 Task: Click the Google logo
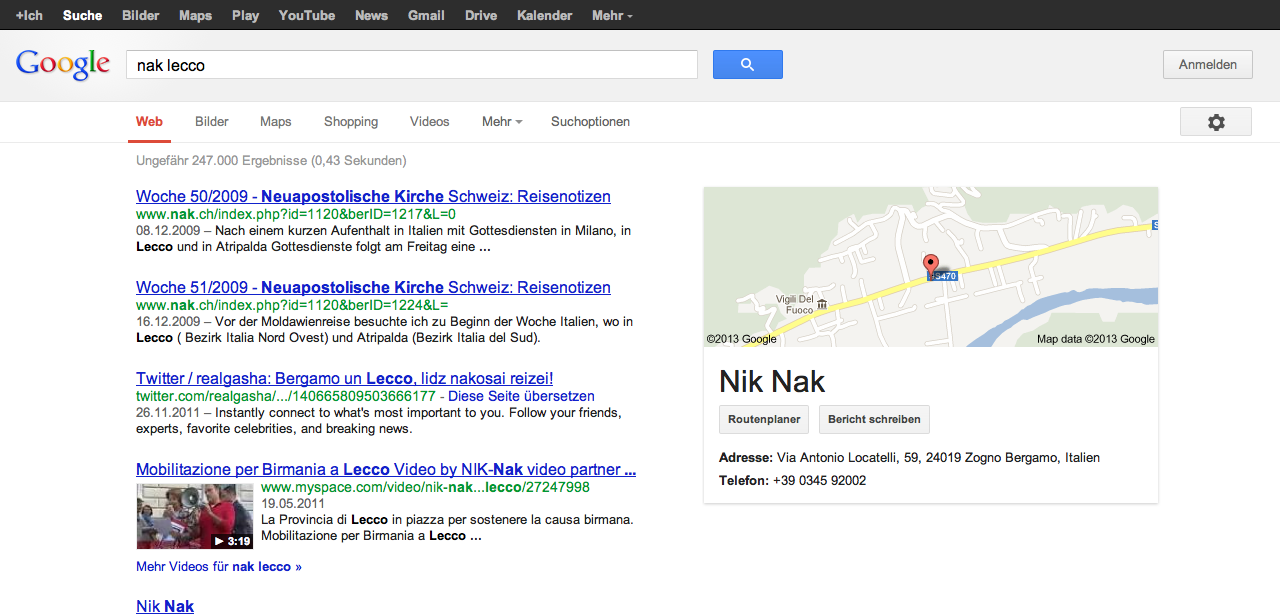click(63, 65)
